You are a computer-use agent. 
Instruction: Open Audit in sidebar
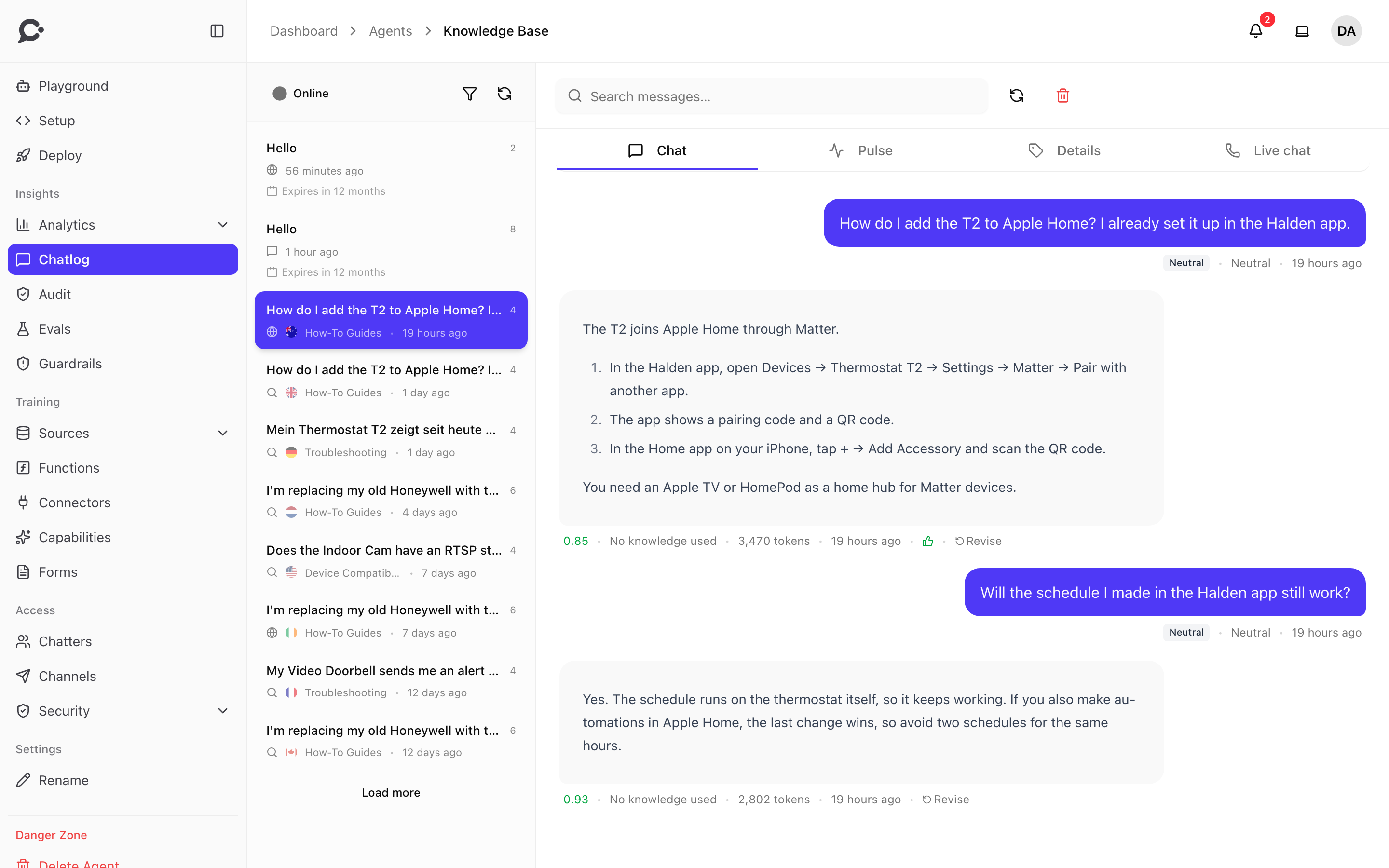tap(123, 295)
